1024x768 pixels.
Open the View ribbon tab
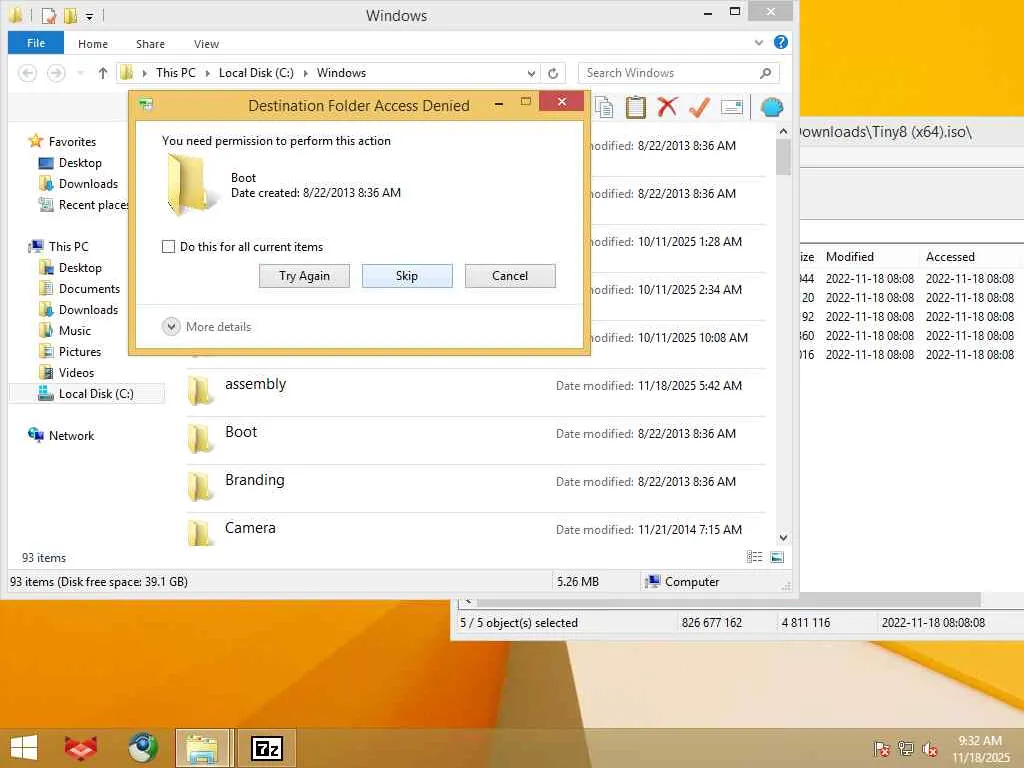coord(206,44)
